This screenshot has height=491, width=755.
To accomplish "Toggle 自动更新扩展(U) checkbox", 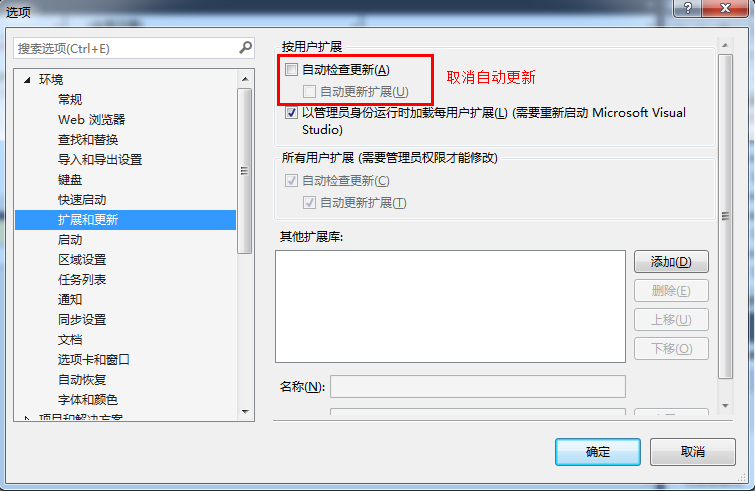I will pos(309,91).
